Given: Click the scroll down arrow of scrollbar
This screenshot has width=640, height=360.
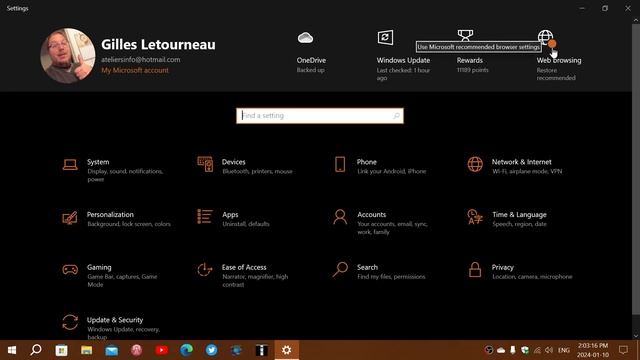Looking at the screenshot, I should pyautogui.click(x=636, y=336).
